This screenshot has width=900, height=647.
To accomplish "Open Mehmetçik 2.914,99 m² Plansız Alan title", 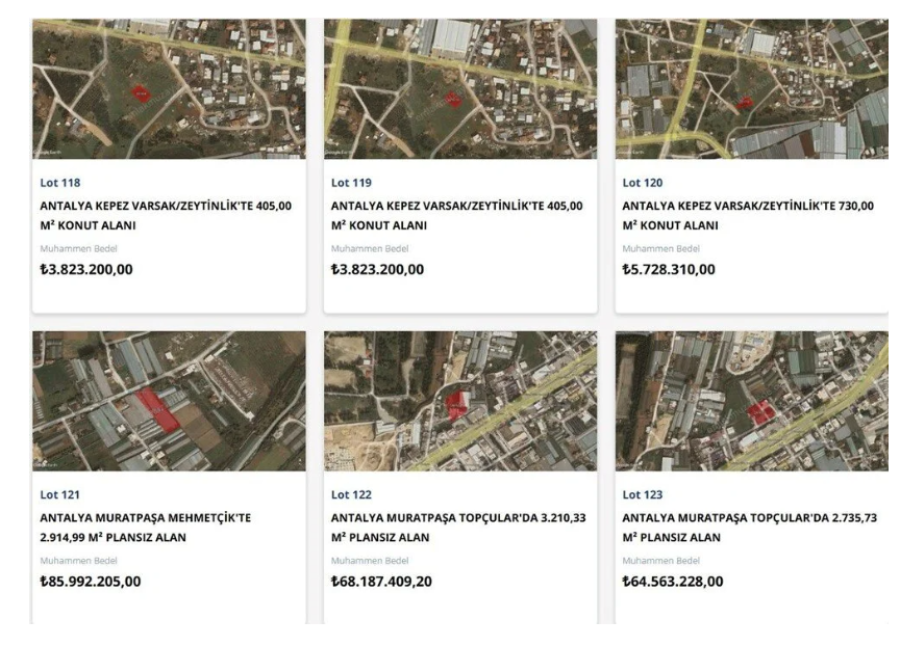I will [x=145, y=528].
